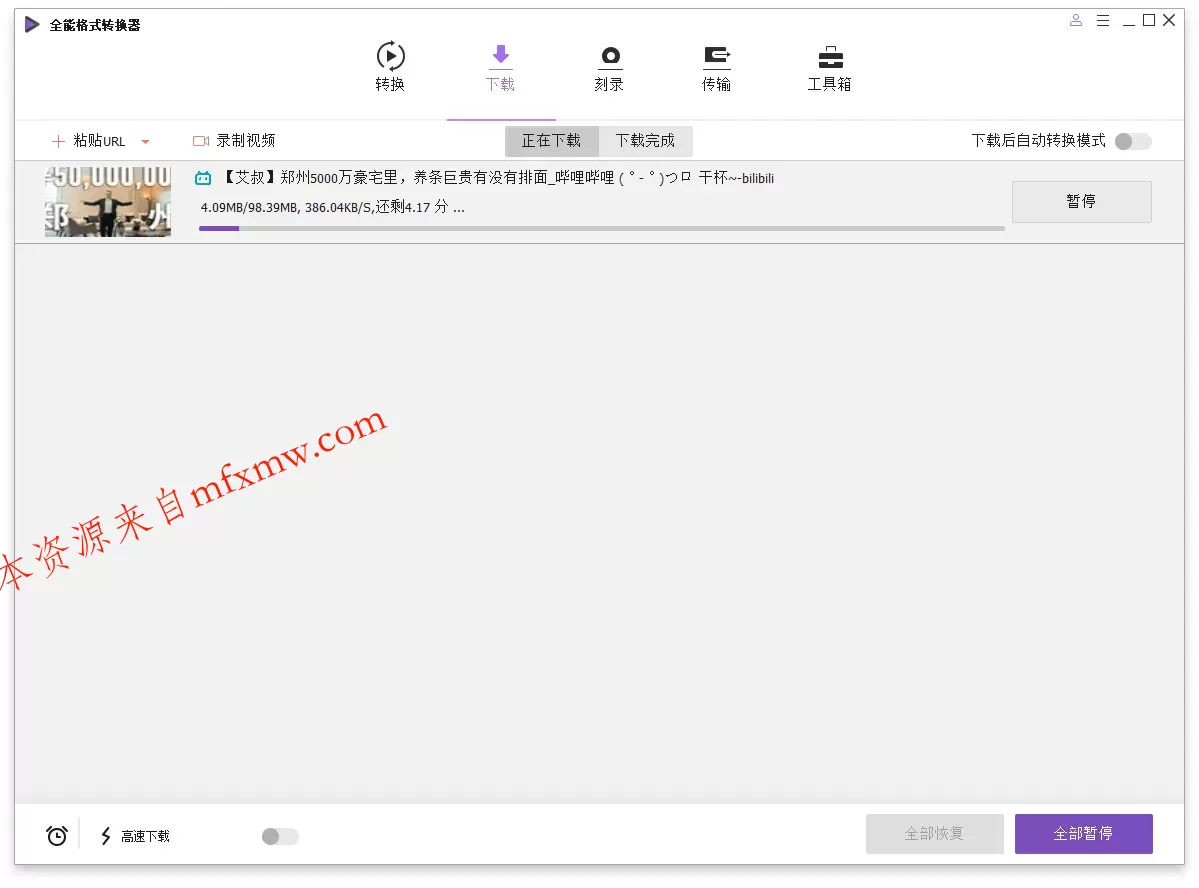Open the 转换 (Convert) tab icon
Screen dimensions: 1199x888
point(390,57)
